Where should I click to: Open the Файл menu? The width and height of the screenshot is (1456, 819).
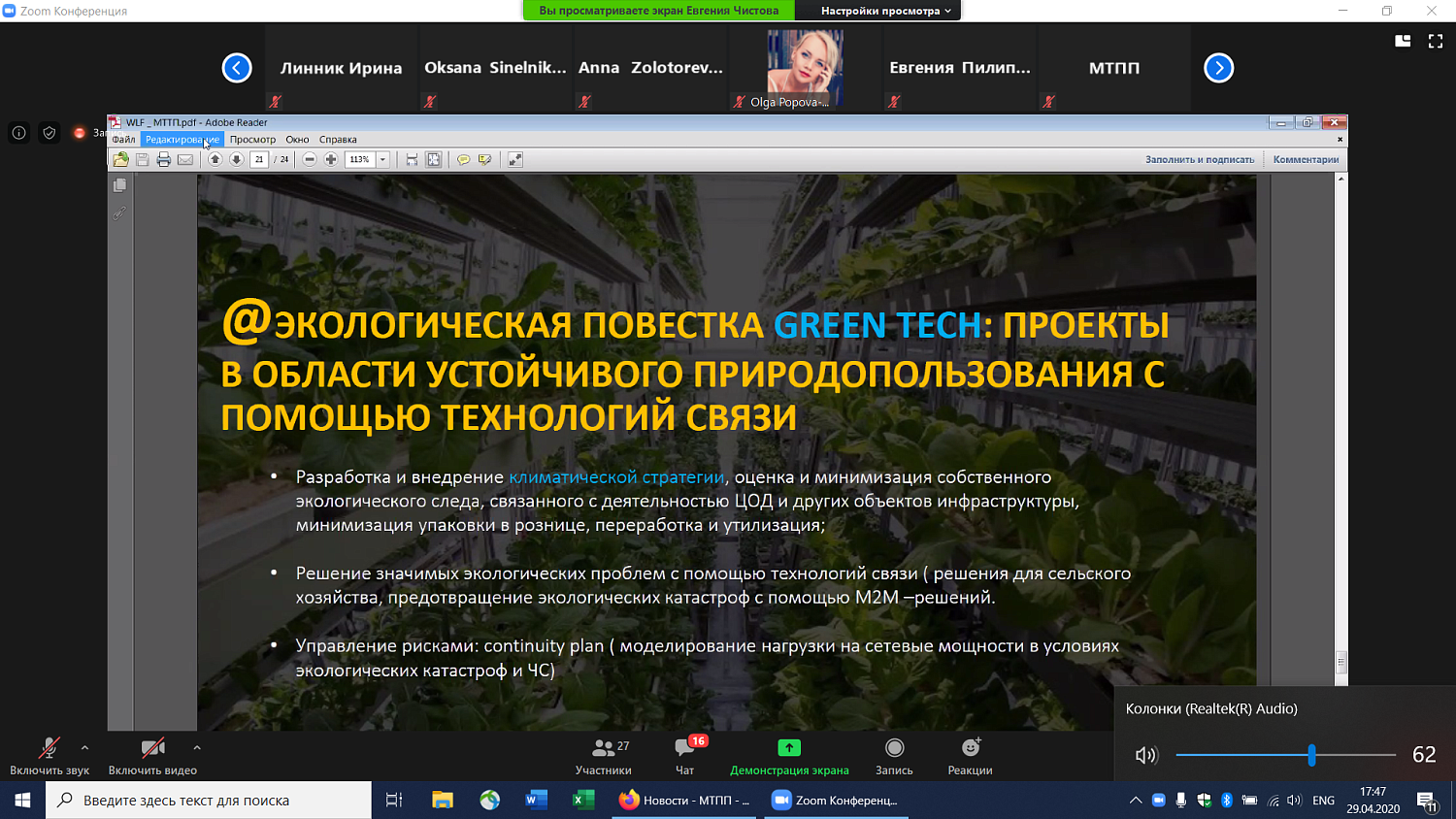[123, 139]
